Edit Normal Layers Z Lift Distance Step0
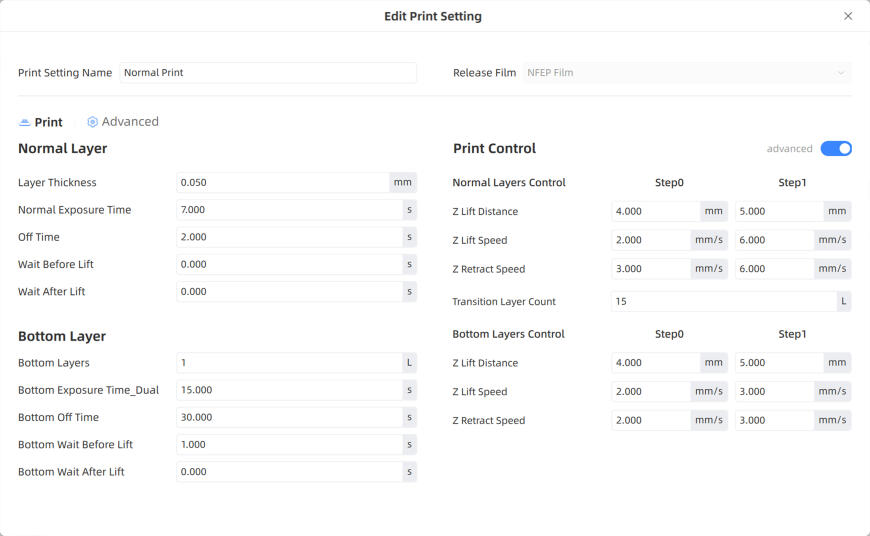The width and height of the screenshot is (870, 536). (656, 211)
